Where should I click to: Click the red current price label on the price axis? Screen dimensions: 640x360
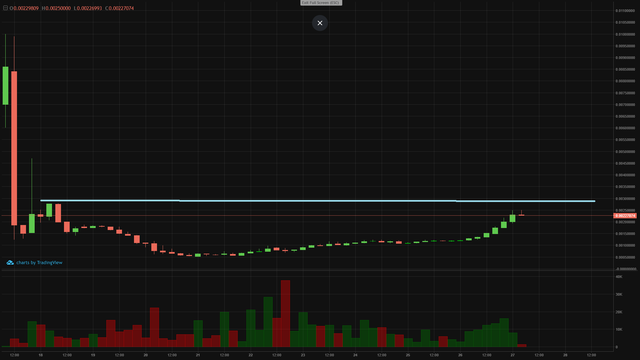pos(625,216)
